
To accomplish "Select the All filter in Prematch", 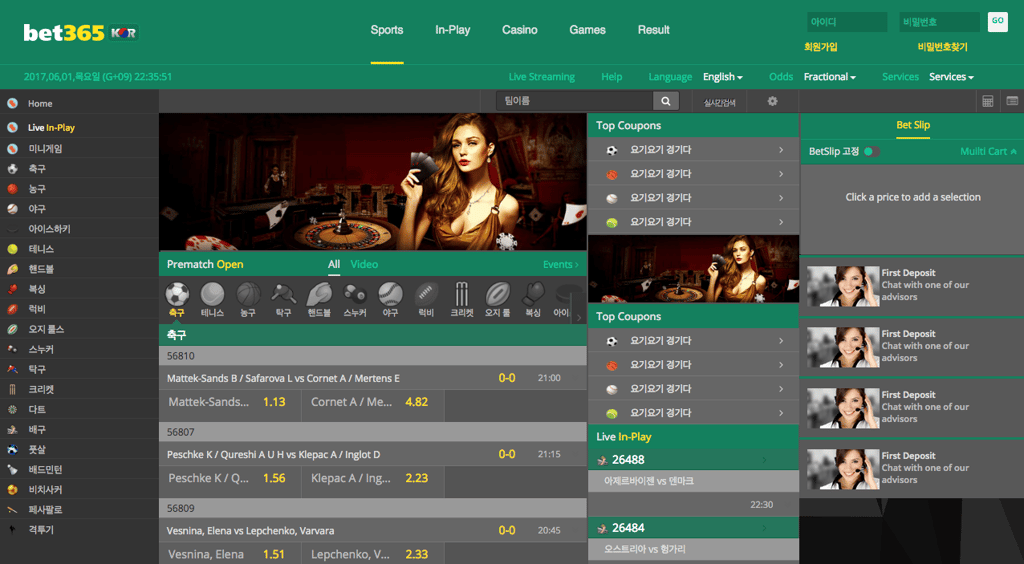I will click(334, 264).
